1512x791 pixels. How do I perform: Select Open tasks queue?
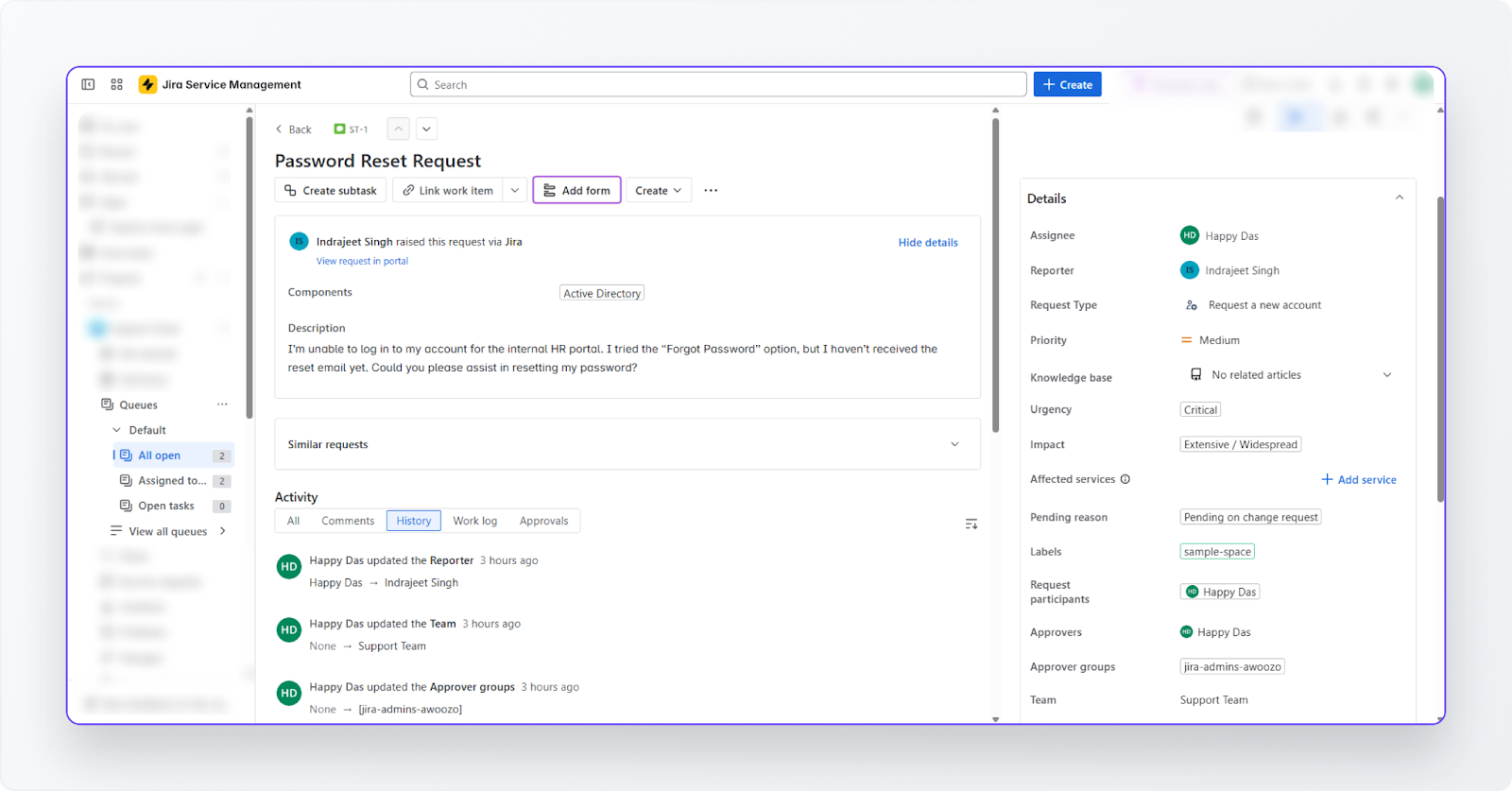tap(174, 506)
